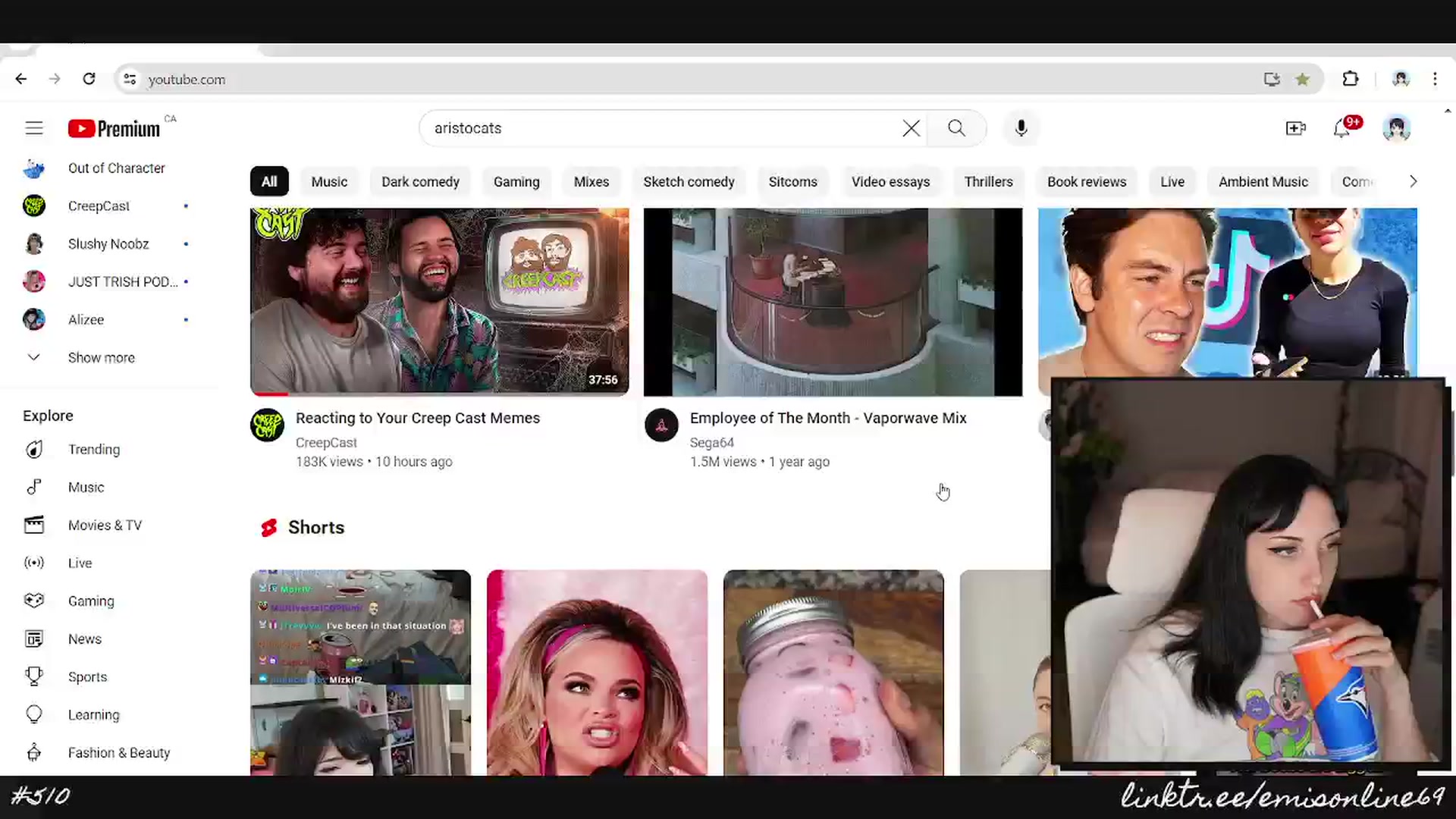Open site information icon in address bar
Screen dimensions: 1456x819
coord(130,79)
